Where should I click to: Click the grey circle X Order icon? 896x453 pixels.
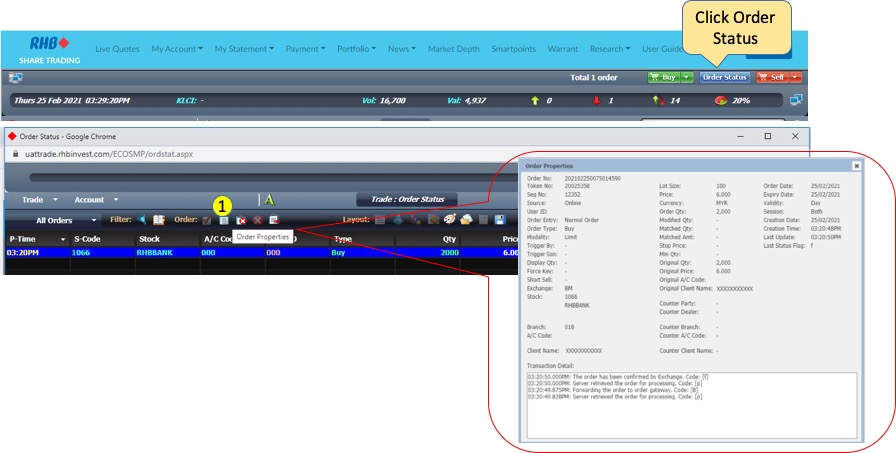point(258,220)
